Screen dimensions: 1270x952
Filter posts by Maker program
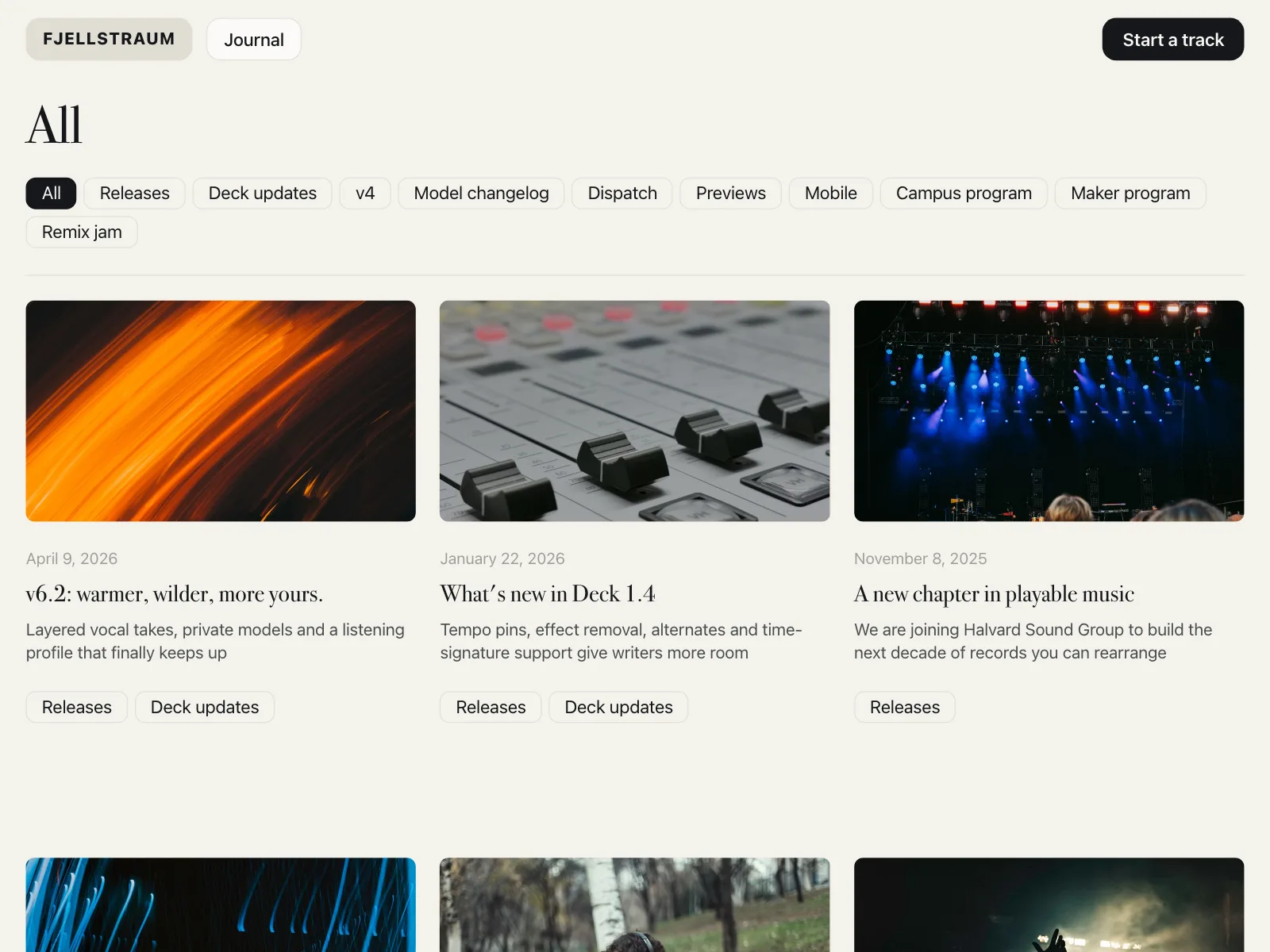[1130, 193]
